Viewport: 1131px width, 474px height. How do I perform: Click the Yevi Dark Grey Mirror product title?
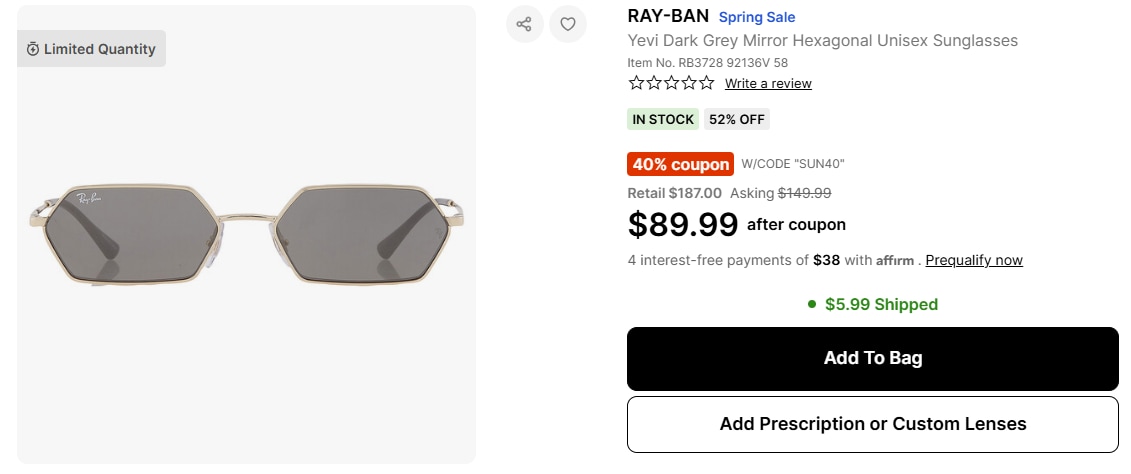(822, 41)
